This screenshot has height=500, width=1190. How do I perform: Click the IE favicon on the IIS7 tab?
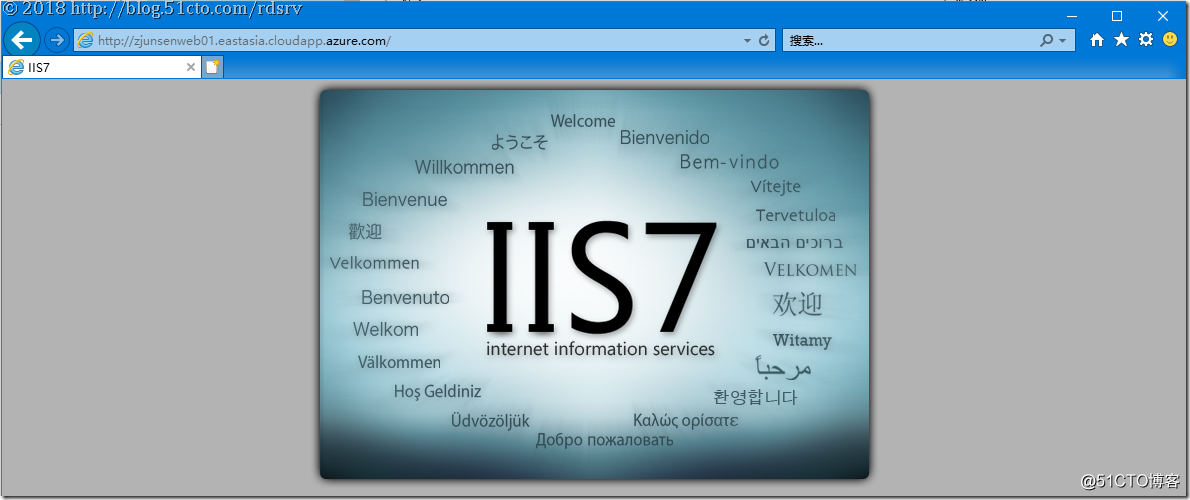point(15,67)
